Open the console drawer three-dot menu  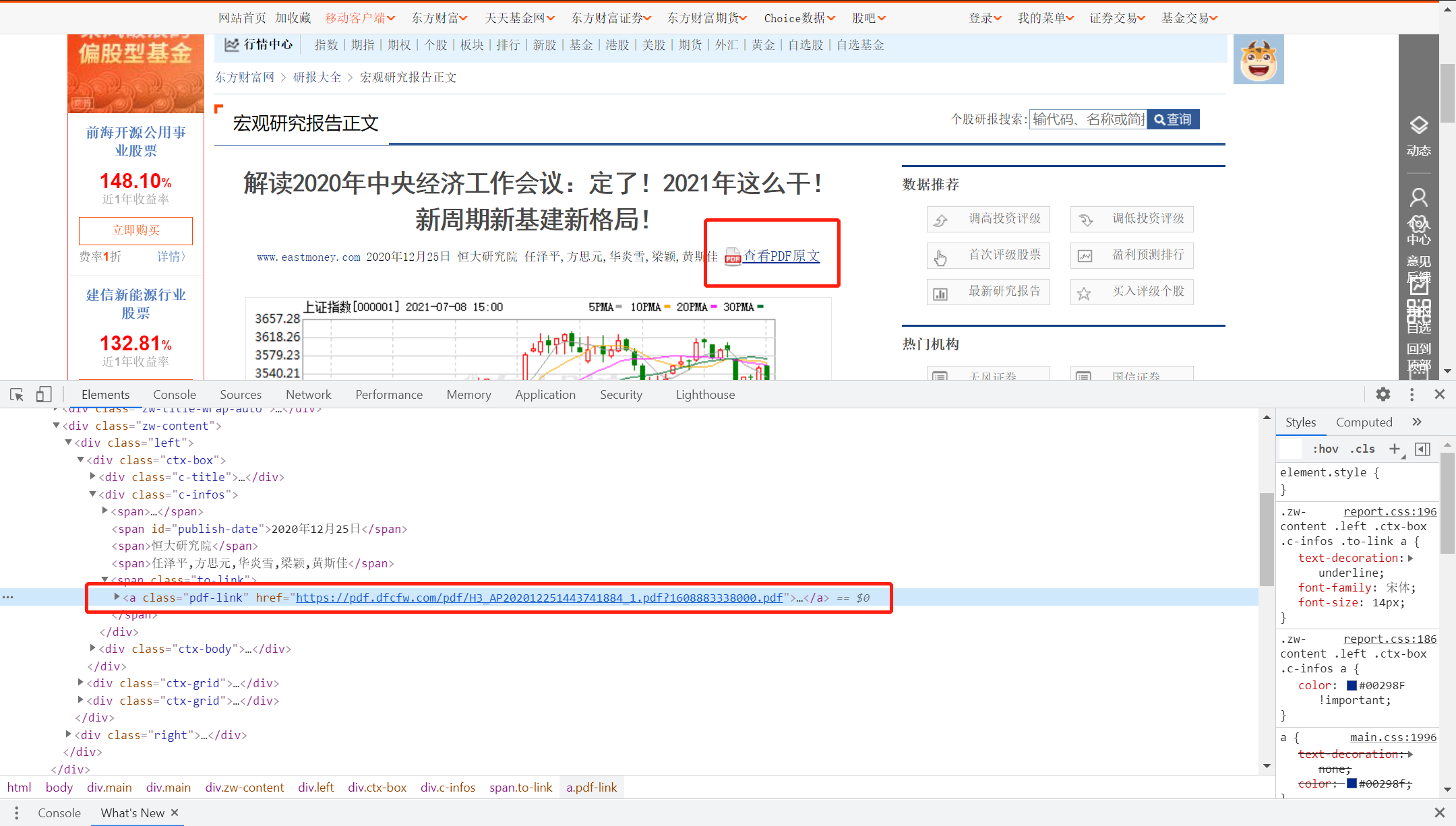tap(17, 813)
